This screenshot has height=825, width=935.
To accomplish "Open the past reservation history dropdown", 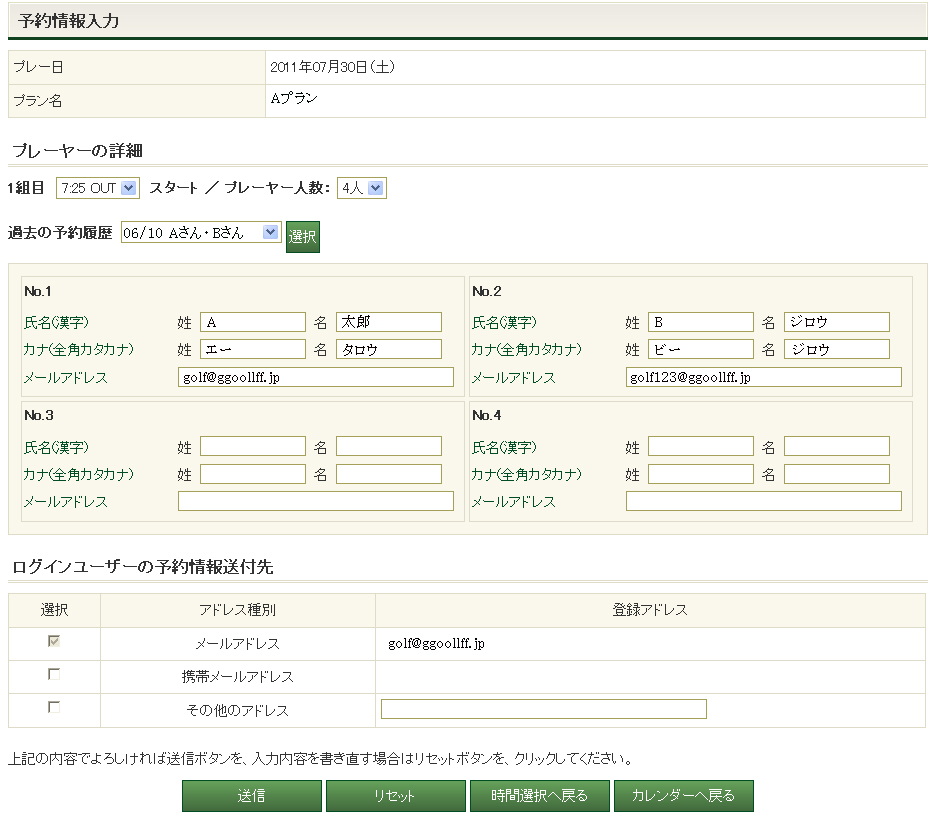I will pyautogui.click(x=200, y=232).
